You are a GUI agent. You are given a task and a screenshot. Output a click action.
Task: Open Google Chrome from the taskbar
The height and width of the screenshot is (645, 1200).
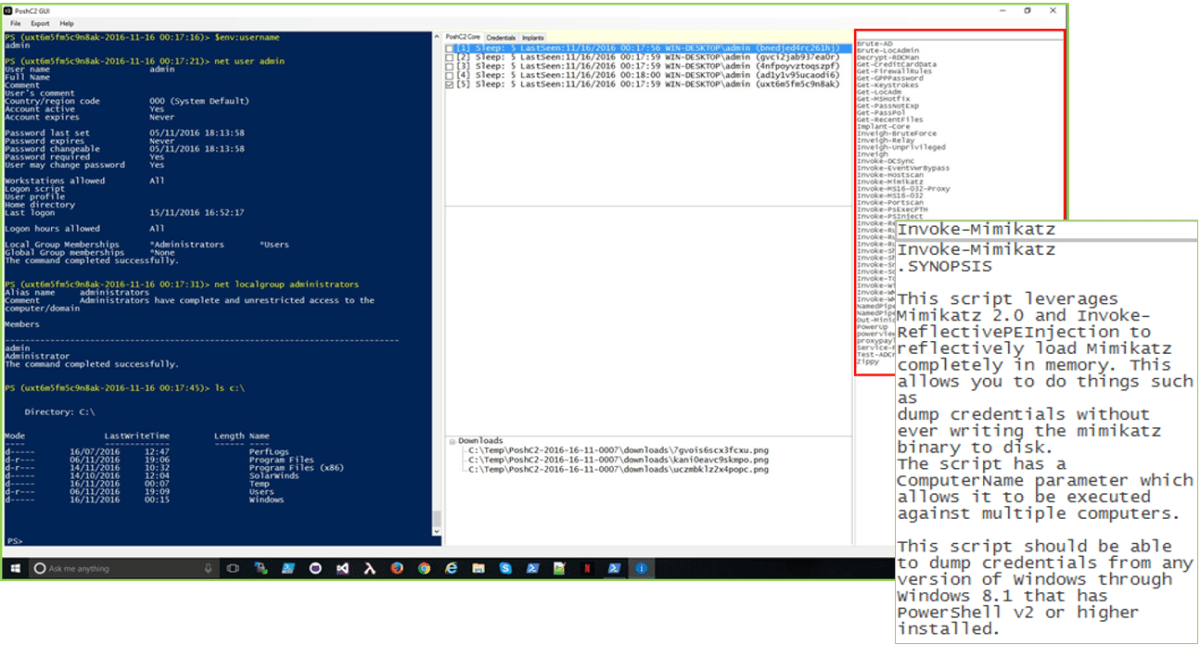point(424,567)
